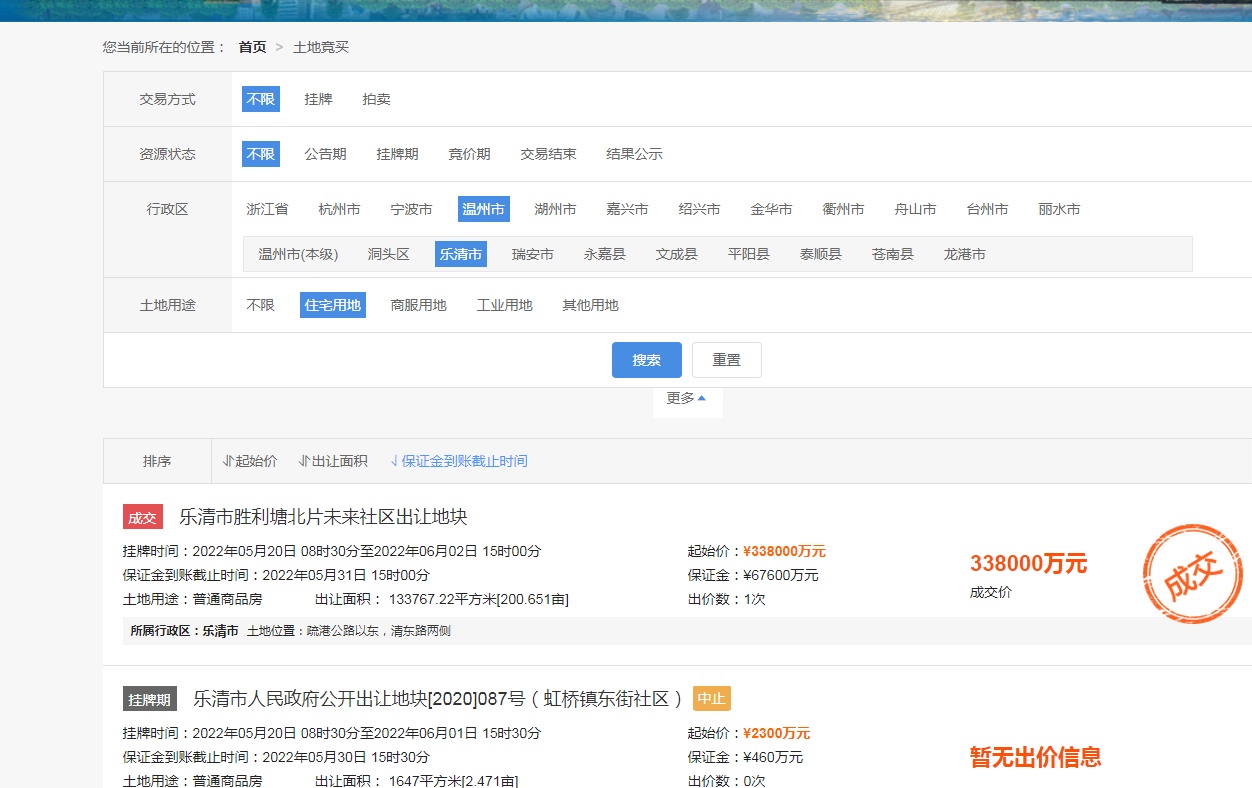Go to 首页 in breadcrumb
The image size is (1252, 788).
252,47
